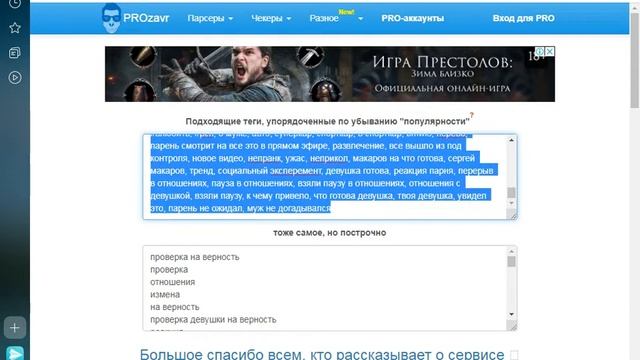Open the collections icon in browser sidebar
Viewport: 640px width, 360px height.
point(15,53)
